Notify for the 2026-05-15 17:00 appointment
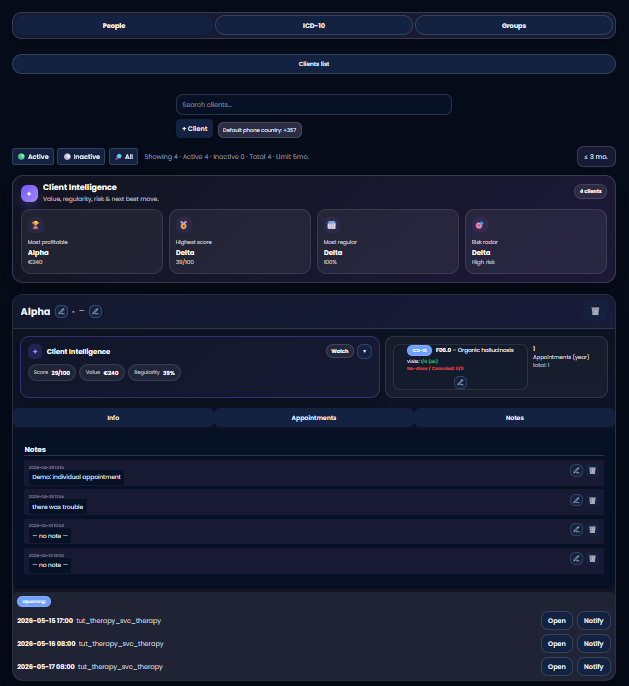This screenshot has height=686, width=629. [594, 621]
